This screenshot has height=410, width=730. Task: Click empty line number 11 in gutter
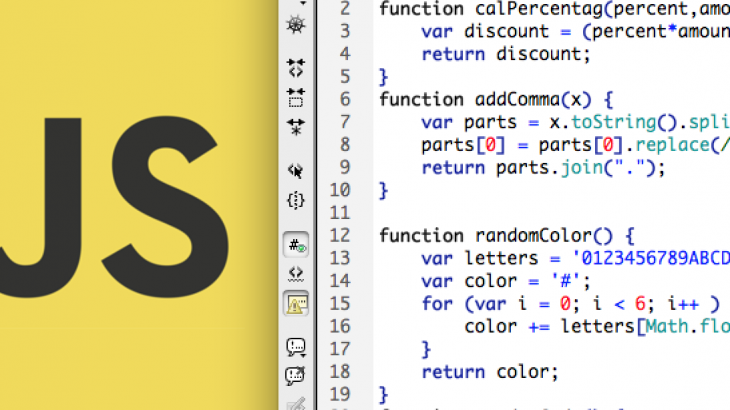coord(340,213)
